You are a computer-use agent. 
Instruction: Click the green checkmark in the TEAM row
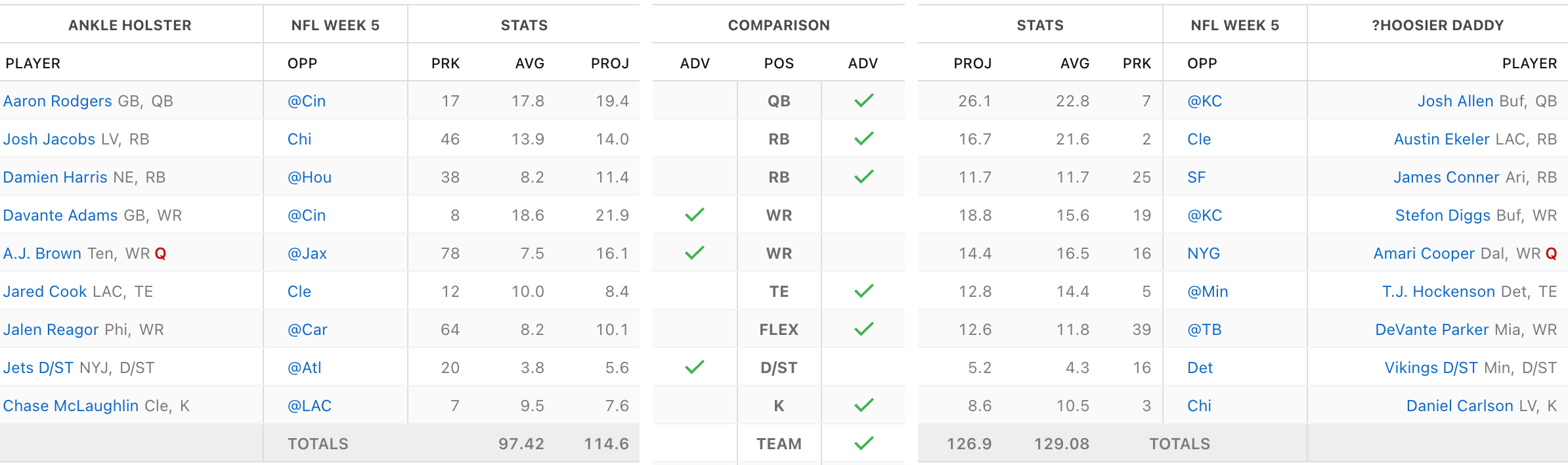pos(863,443)
